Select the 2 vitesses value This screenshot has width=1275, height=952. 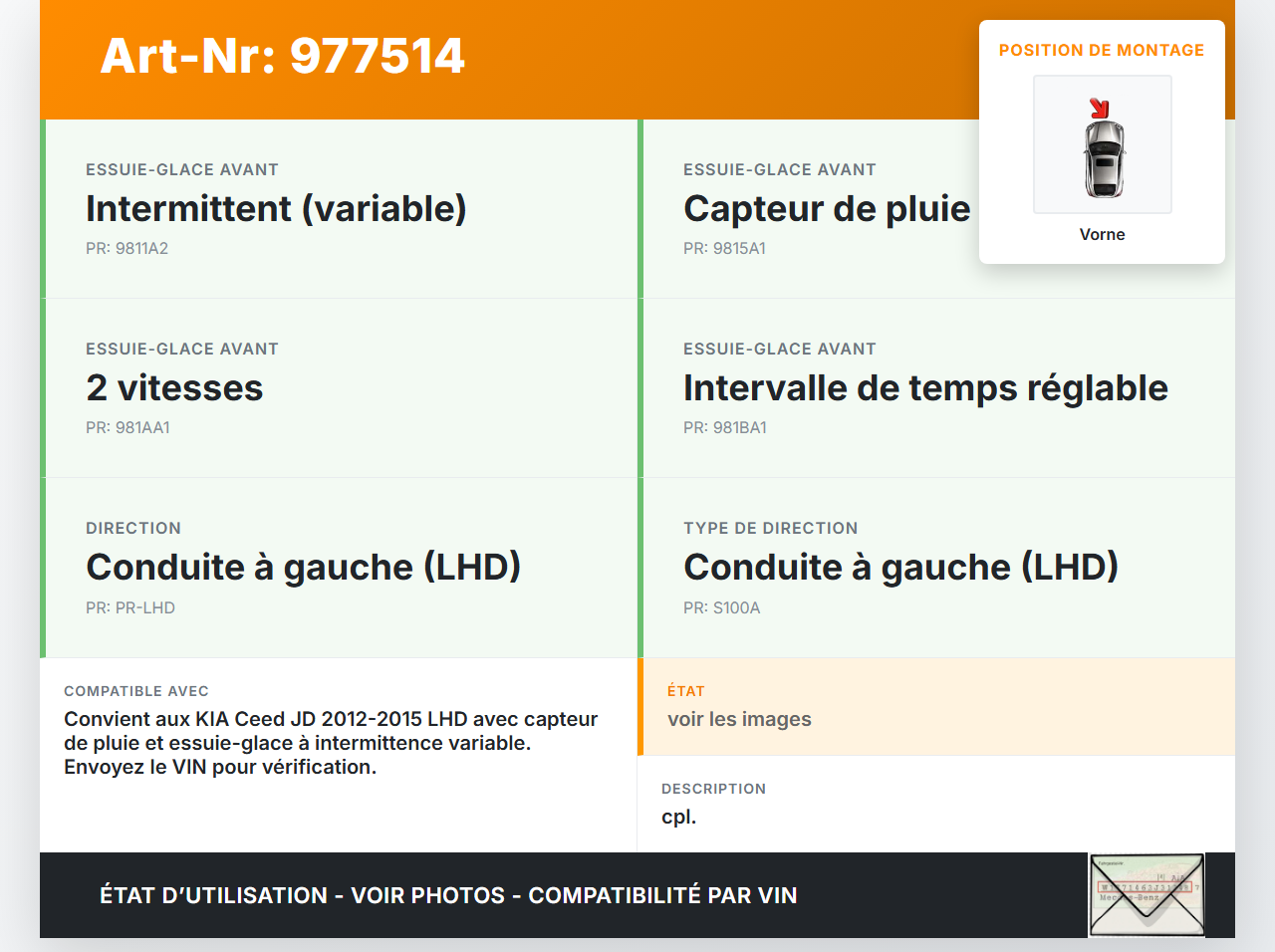tap(174, 387)
